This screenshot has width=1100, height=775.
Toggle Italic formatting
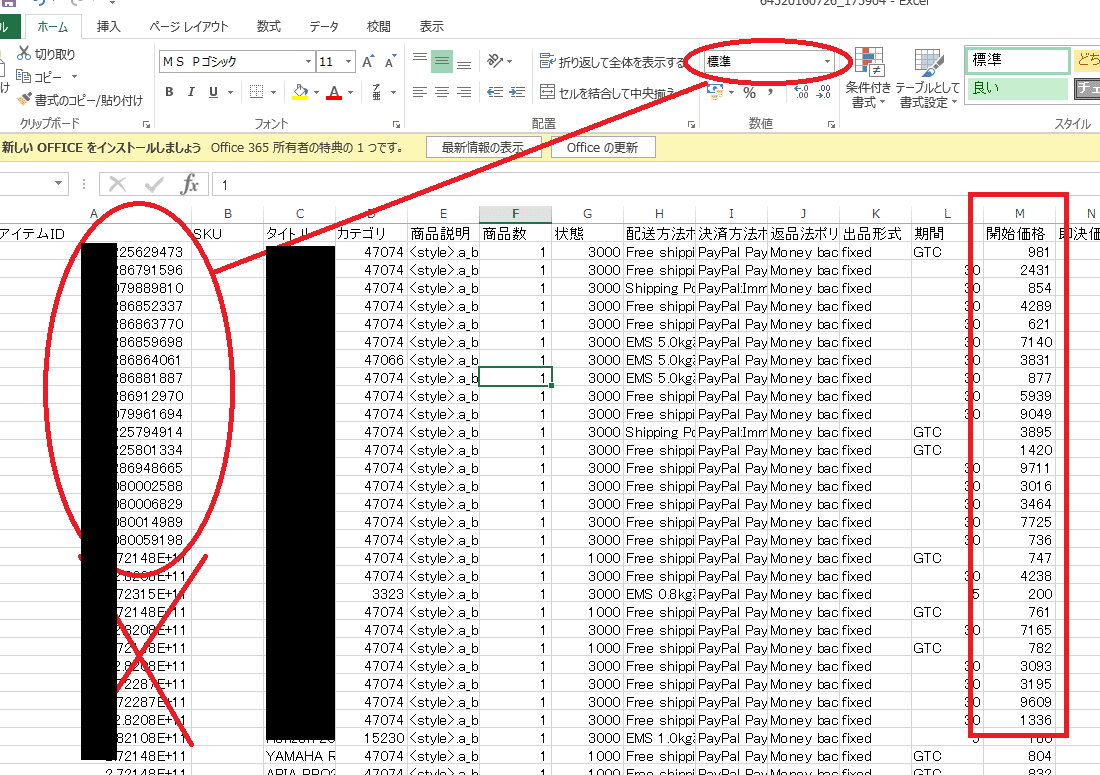(191, 92)
